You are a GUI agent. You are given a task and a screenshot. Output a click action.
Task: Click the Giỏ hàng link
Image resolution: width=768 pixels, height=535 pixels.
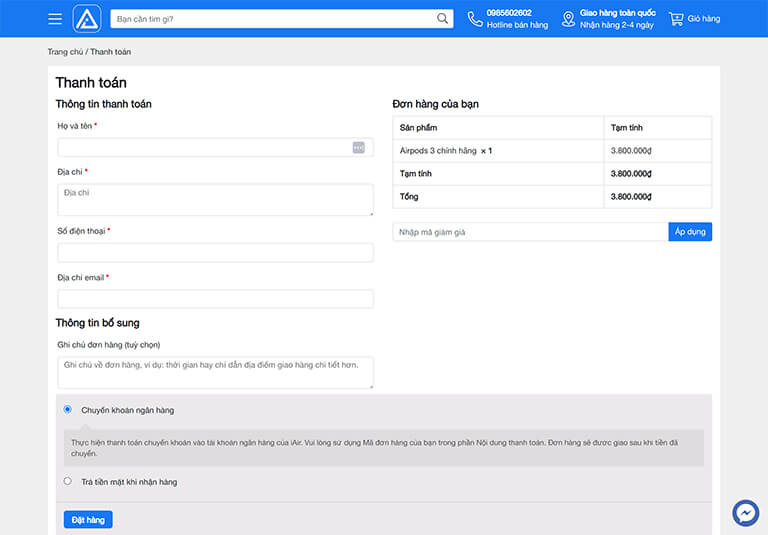coord(704,19)
